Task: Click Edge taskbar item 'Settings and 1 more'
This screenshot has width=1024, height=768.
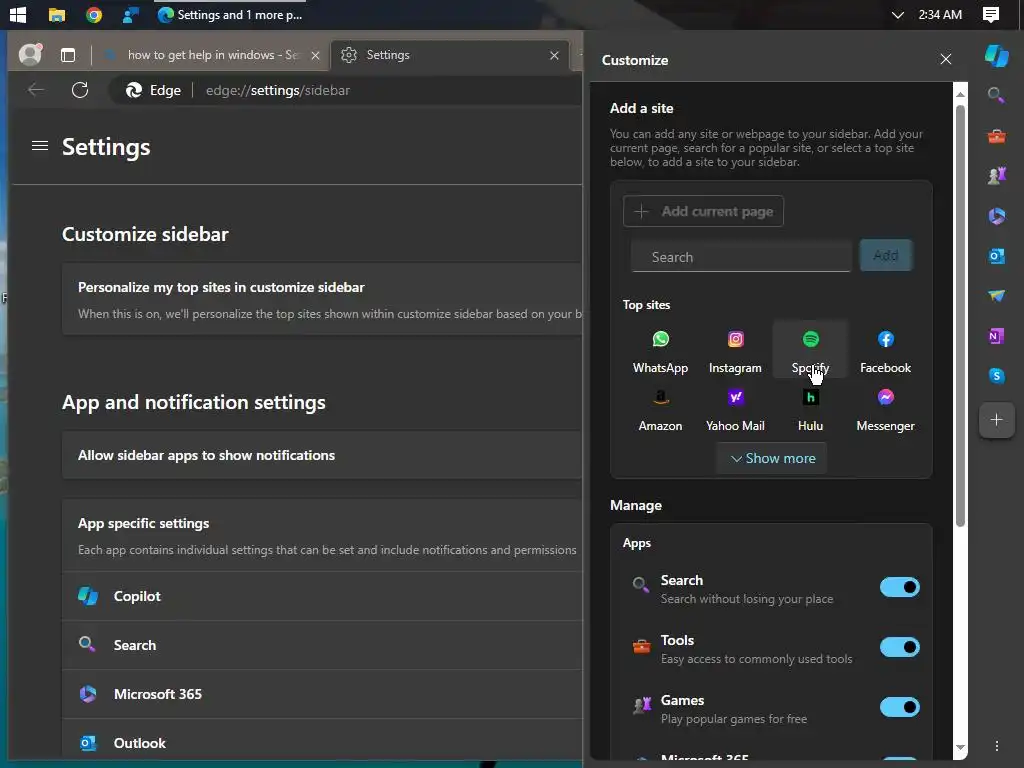Action: pos(231,14)
